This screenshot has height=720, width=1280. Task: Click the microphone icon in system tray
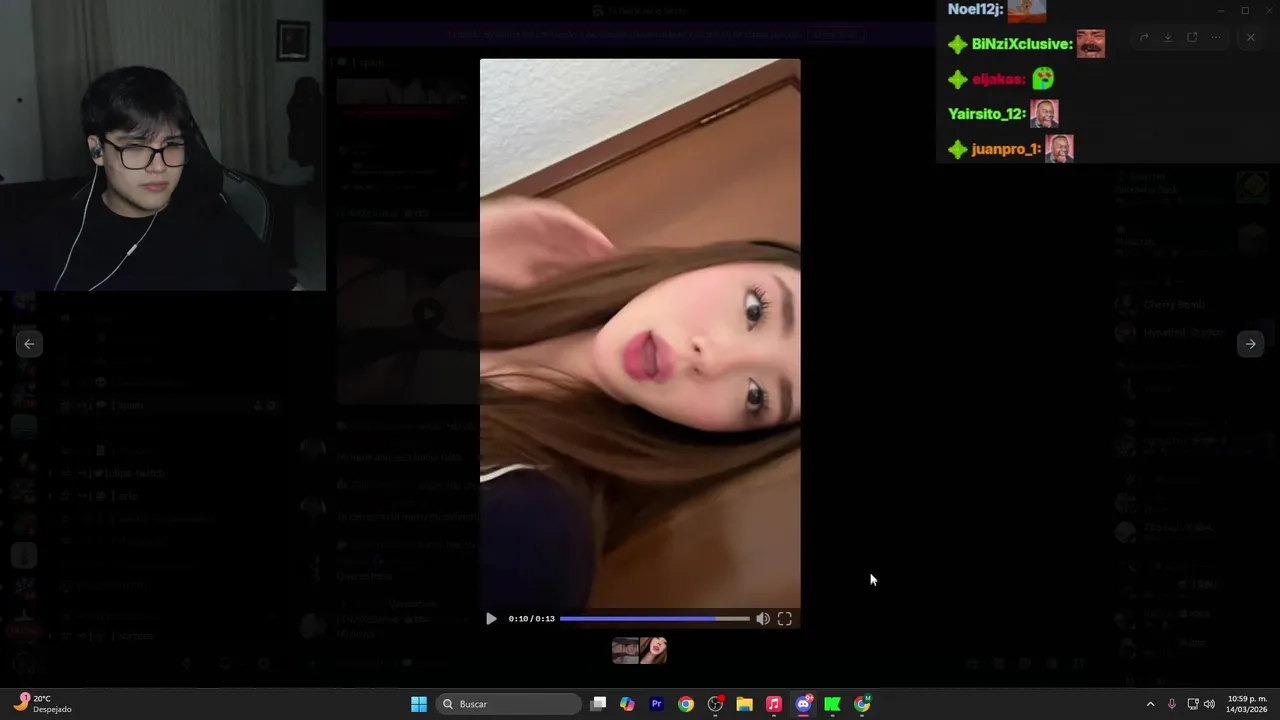tap(1171, 704)
